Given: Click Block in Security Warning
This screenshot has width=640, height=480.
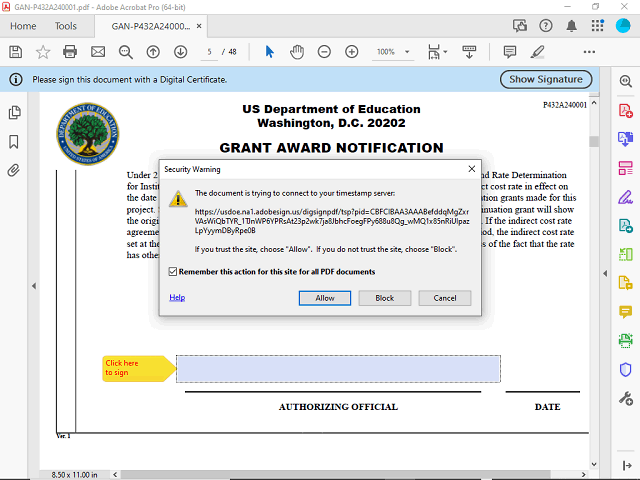Looking at the screenshot, I should click(x=384, y=298).
